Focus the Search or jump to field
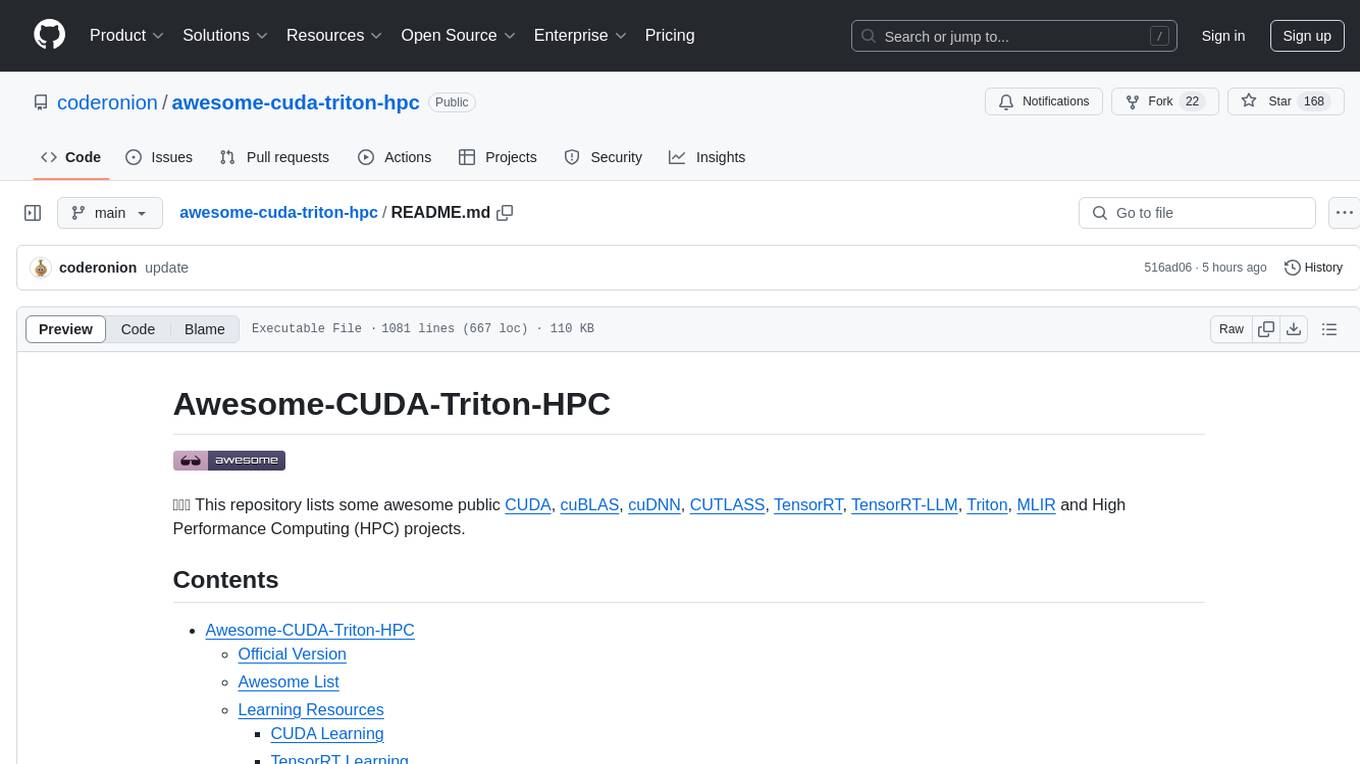Viewport: 1360px width, 764px height. point(1014,36)
